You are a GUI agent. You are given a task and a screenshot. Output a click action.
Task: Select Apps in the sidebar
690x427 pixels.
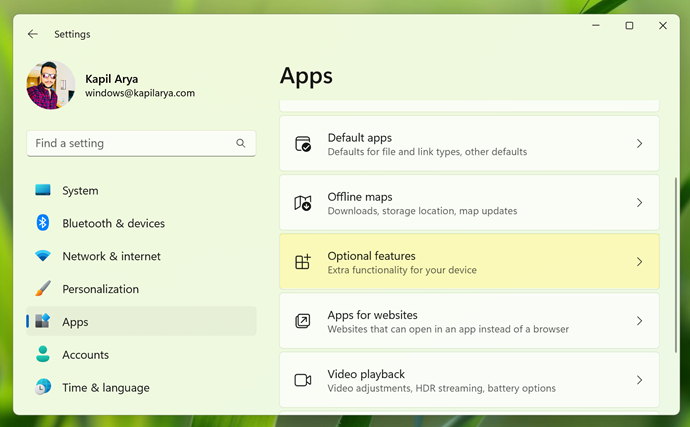click(75, 322)
